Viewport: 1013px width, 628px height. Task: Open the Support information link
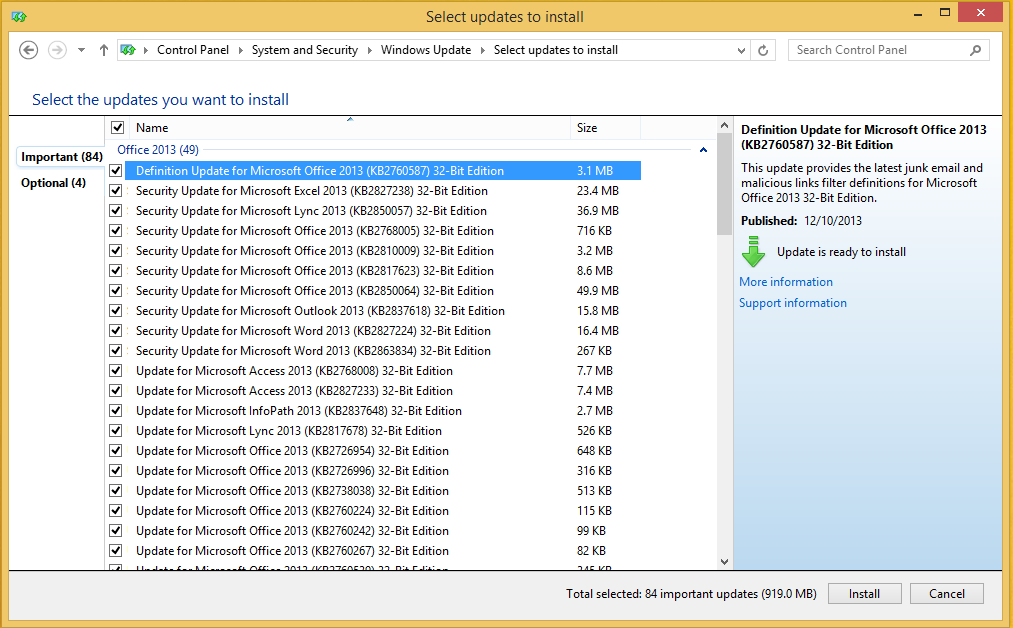[793, 303]
